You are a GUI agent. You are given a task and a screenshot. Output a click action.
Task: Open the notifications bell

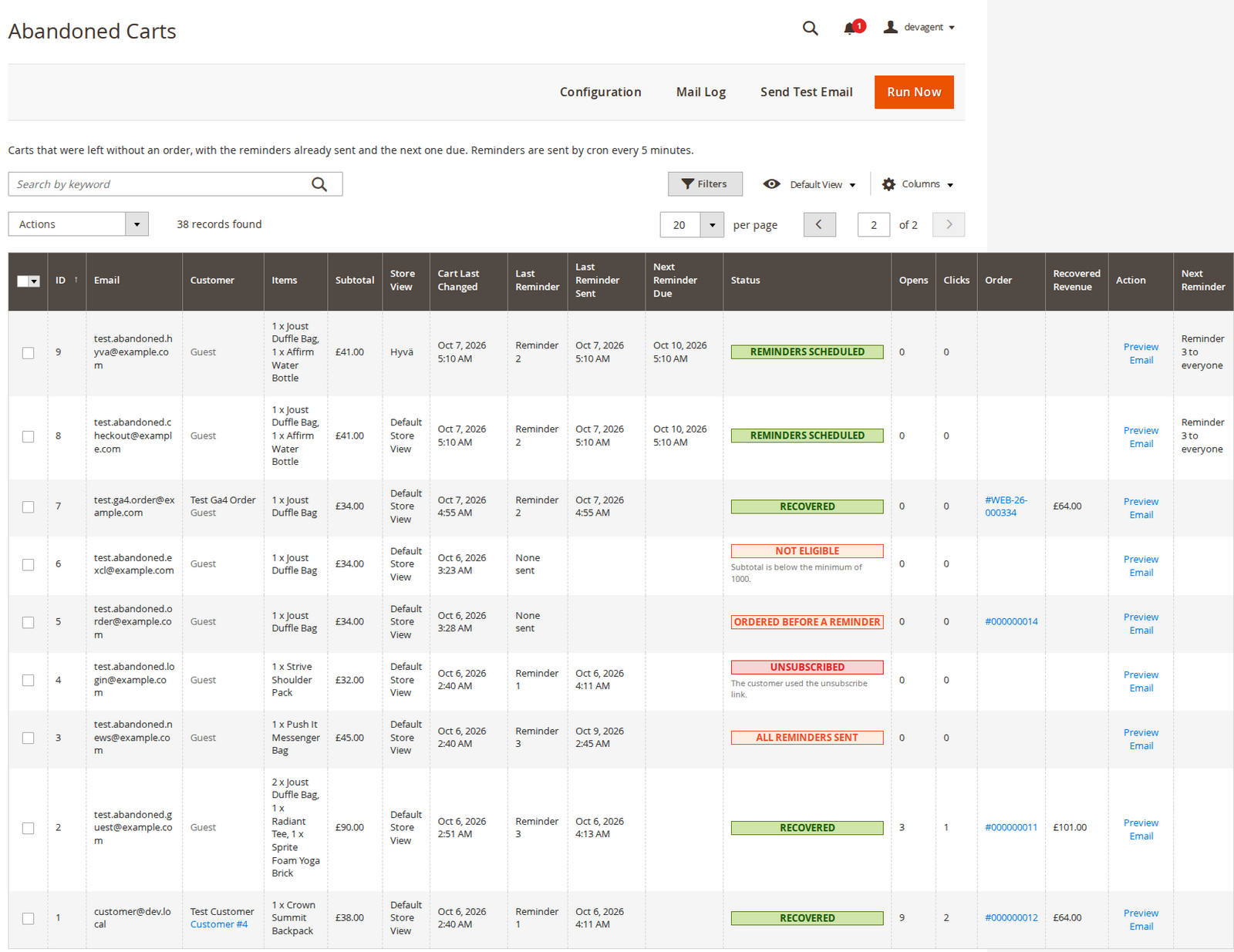850,28
